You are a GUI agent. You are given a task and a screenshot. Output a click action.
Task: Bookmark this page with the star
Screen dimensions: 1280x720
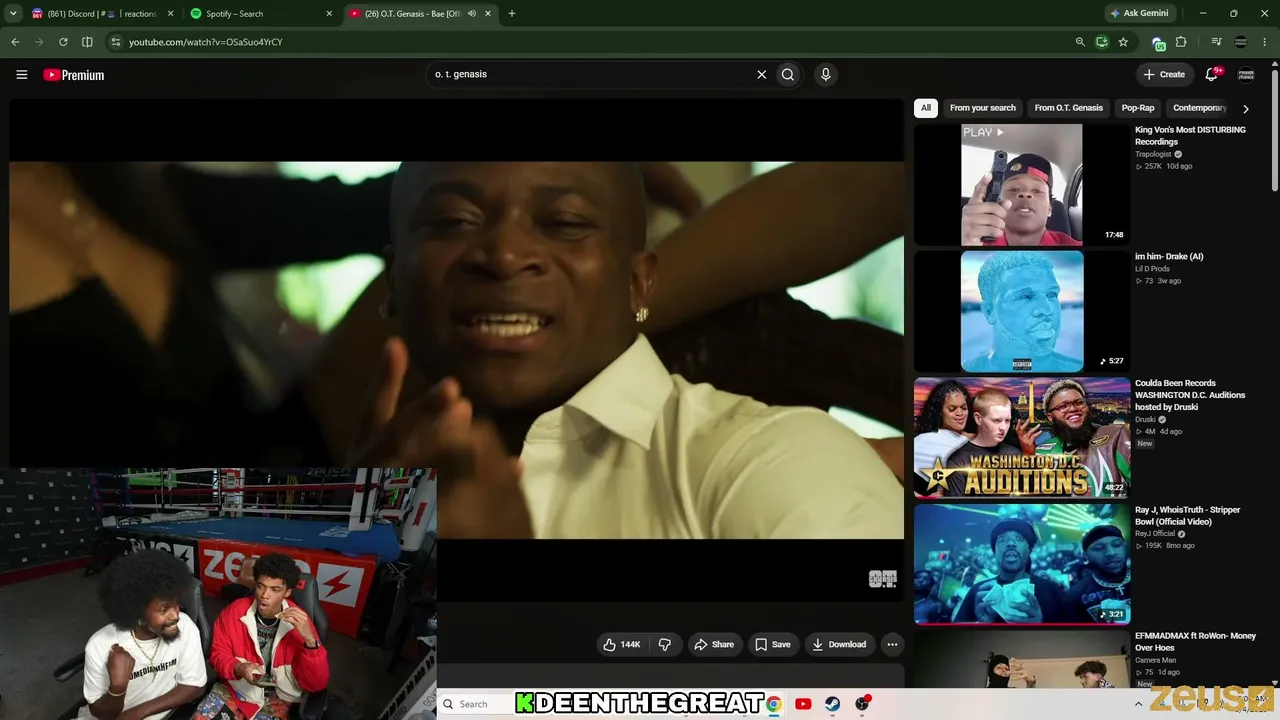[x=1123, y=42]
